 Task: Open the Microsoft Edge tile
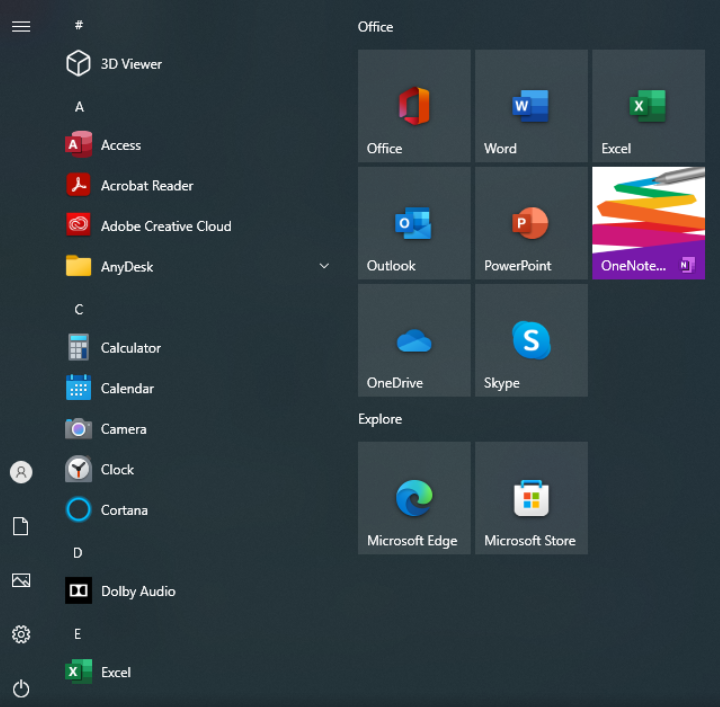pos(414,498)
